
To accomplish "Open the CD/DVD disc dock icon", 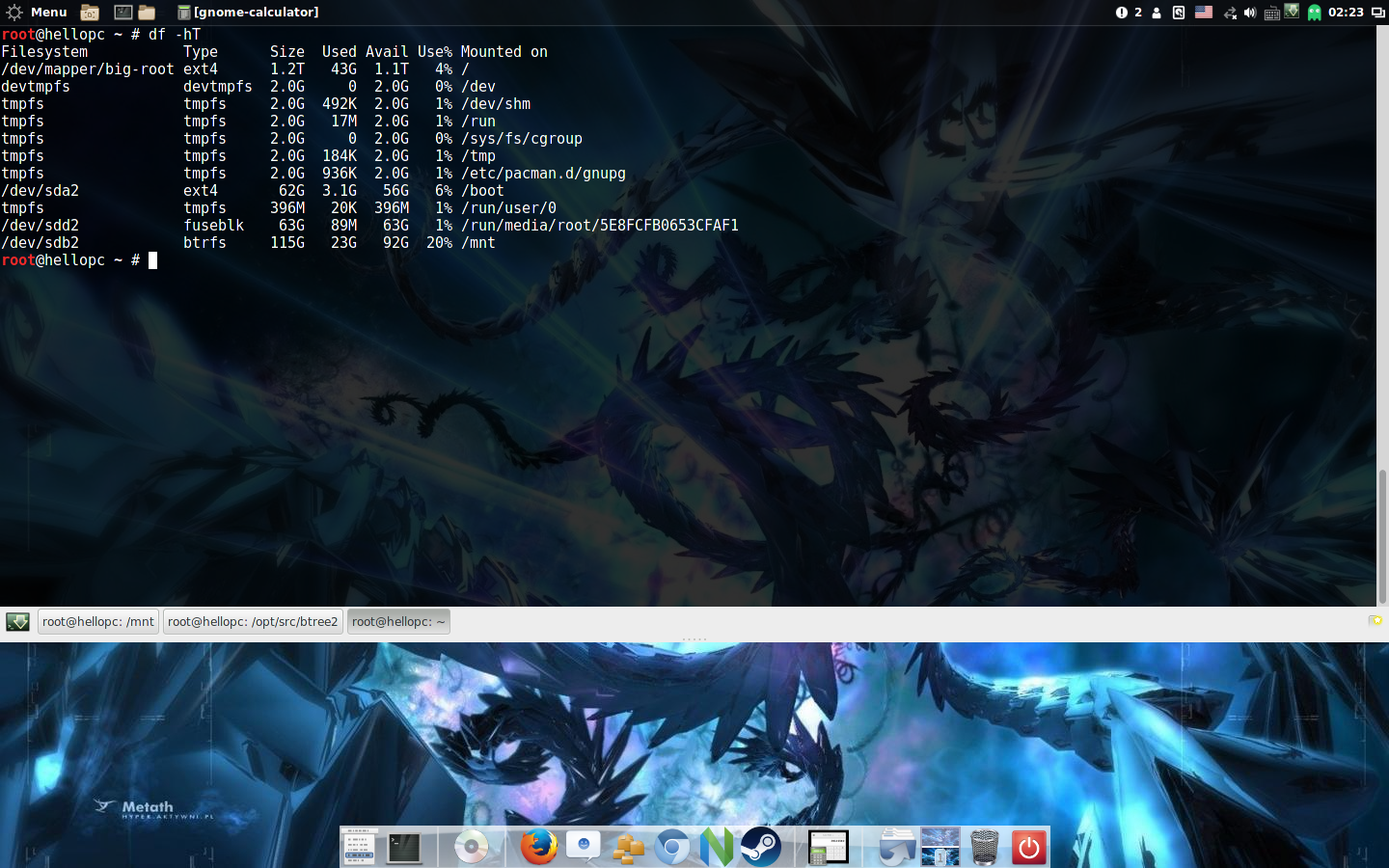I will click(472, 848).
